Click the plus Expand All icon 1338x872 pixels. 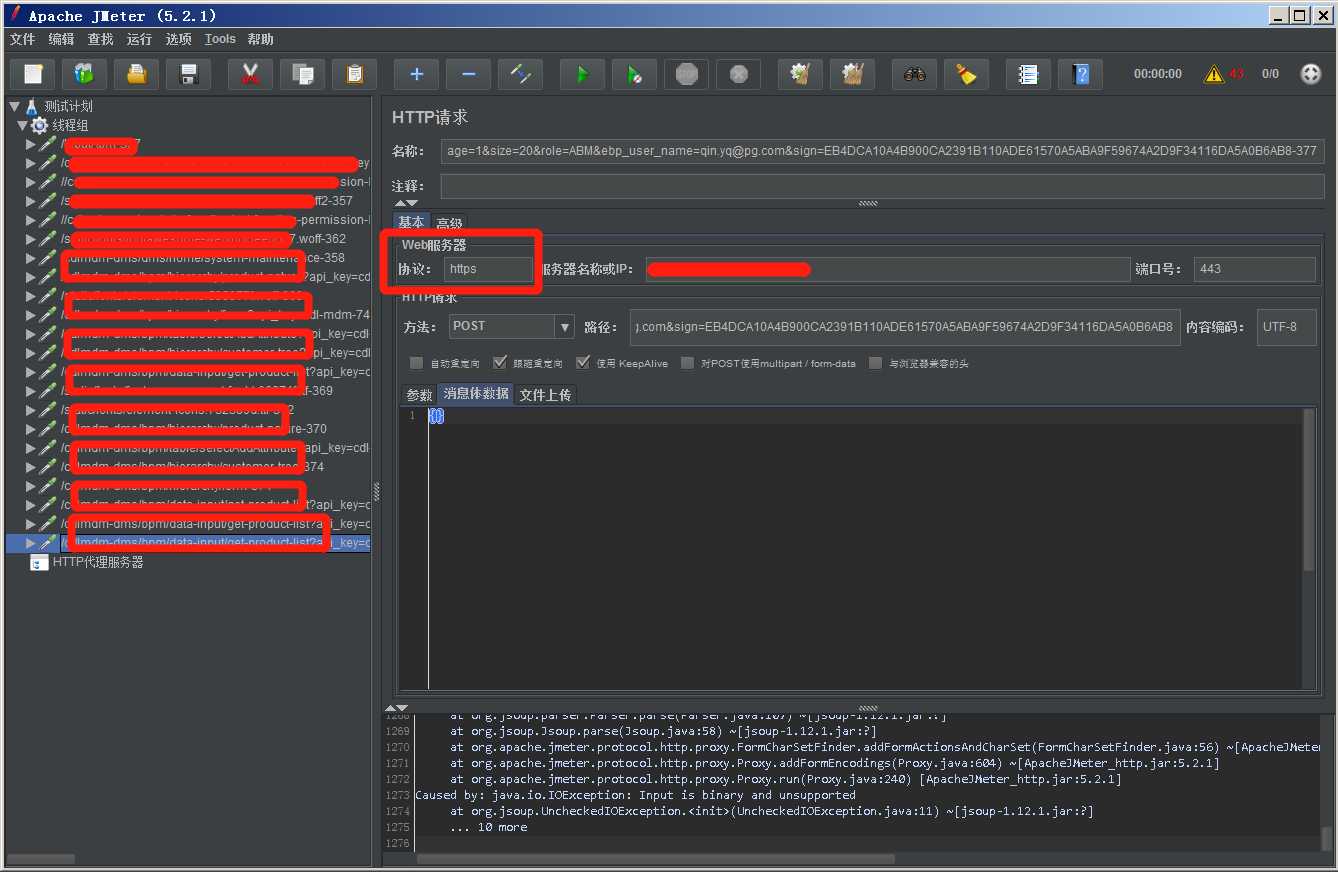point(416,74)
